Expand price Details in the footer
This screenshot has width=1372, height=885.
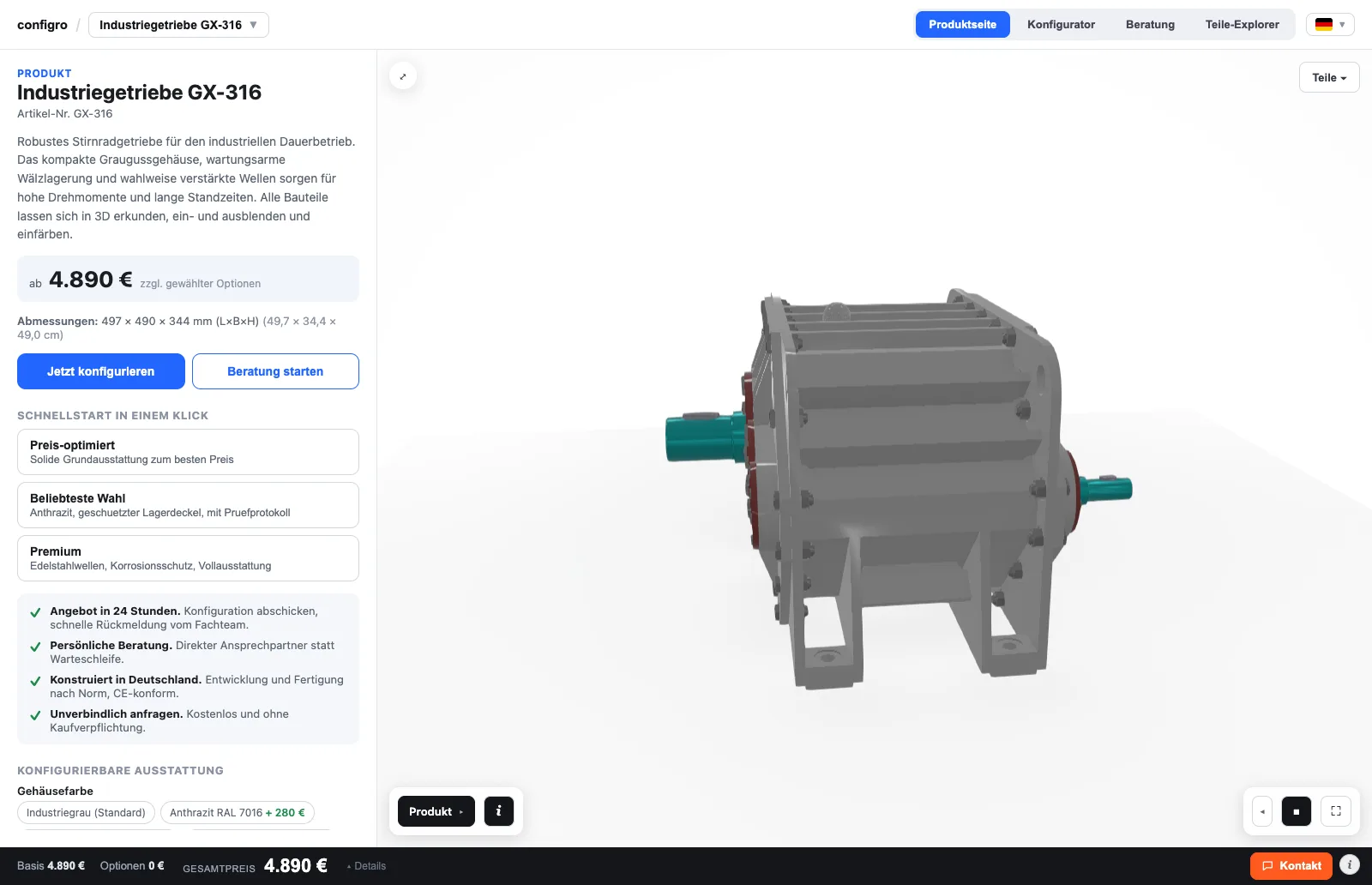366,866
